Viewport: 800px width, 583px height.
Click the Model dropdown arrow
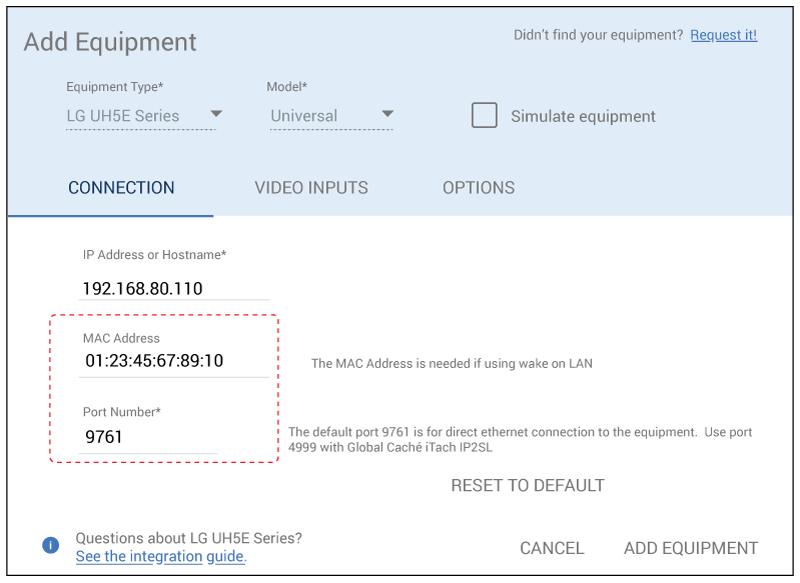pos(388,115)
